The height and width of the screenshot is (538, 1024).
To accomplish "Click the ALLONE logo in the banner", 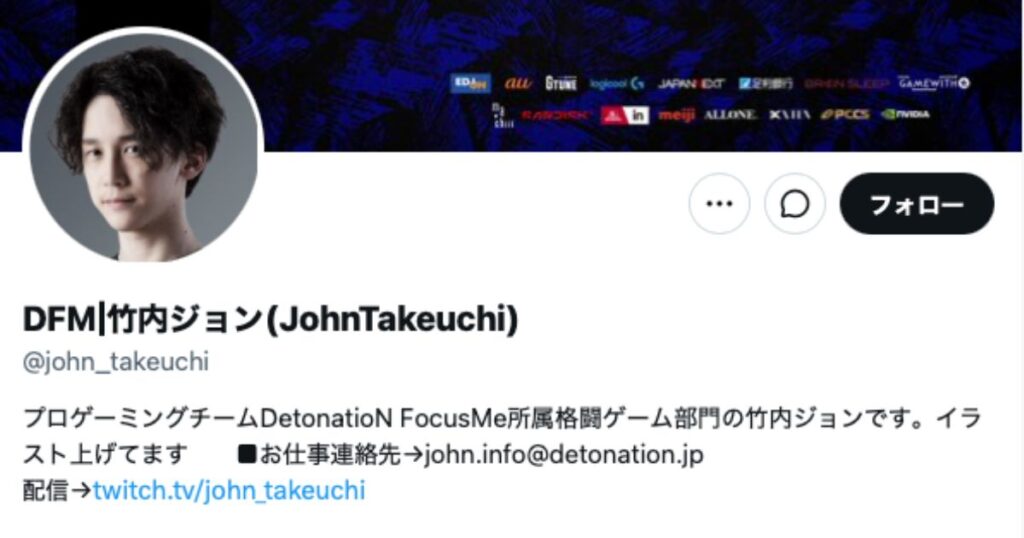I will (729, 115).
